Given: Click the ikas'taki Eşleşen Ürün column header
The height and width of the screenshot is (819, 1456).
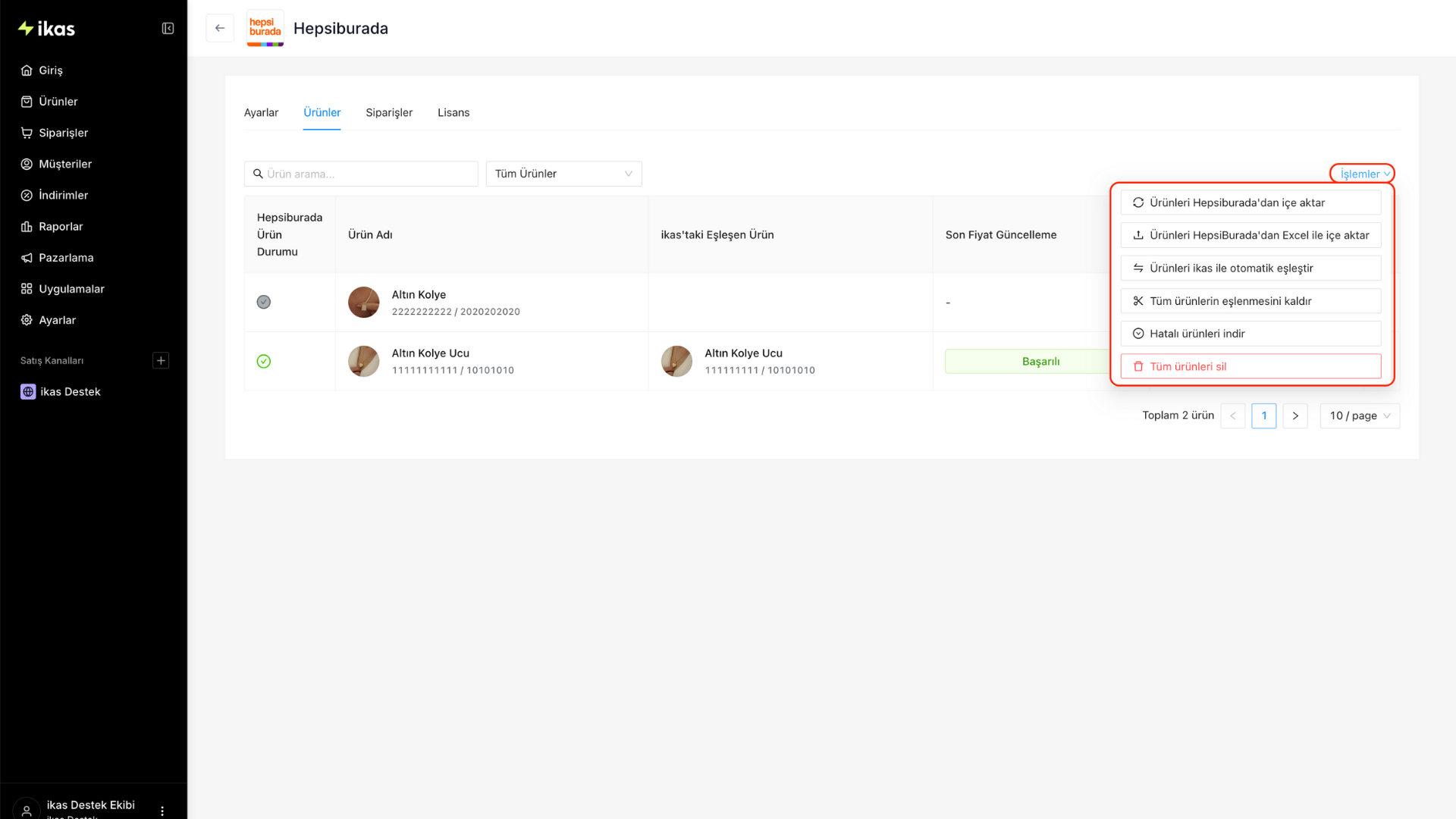Looking at the screenshot, I should tap(717, 235).
